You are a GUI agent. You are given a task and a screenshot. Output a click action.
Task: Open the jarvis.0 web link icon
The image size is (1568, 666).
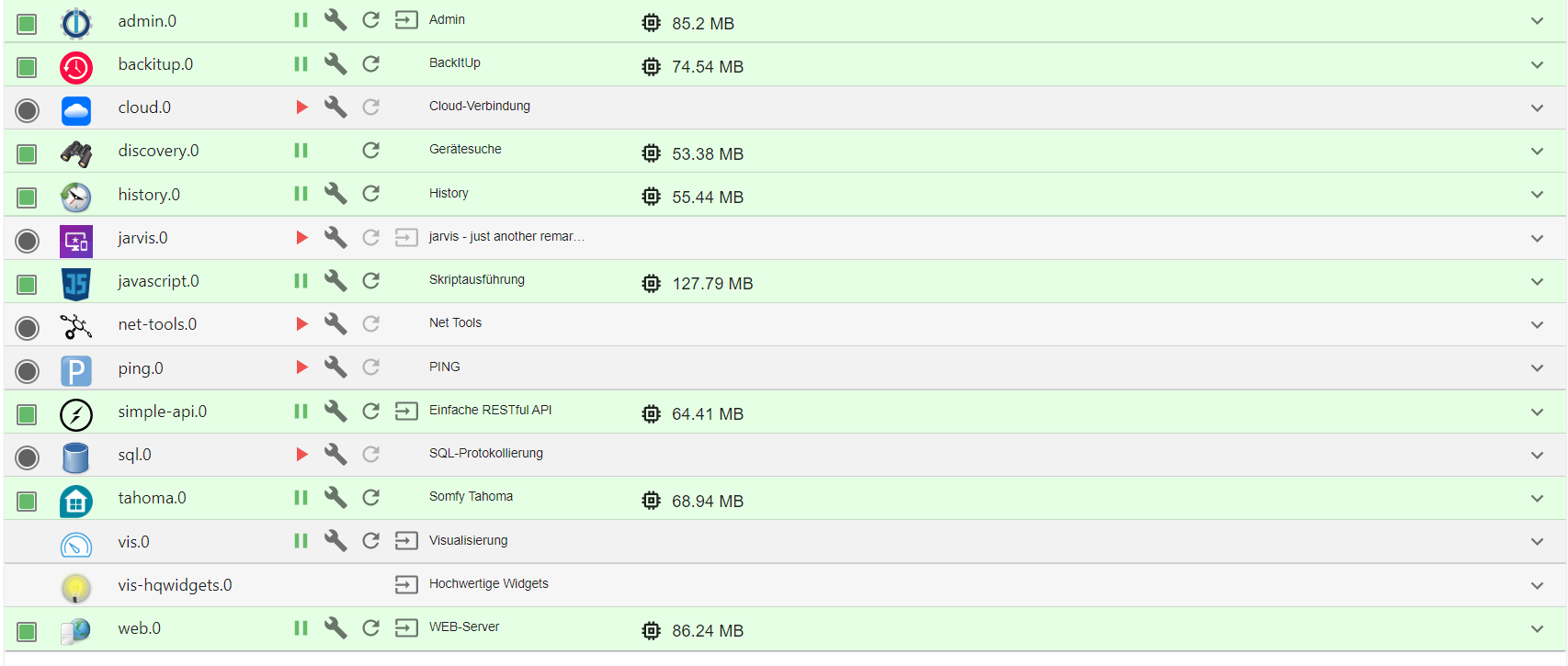(406, 238)
